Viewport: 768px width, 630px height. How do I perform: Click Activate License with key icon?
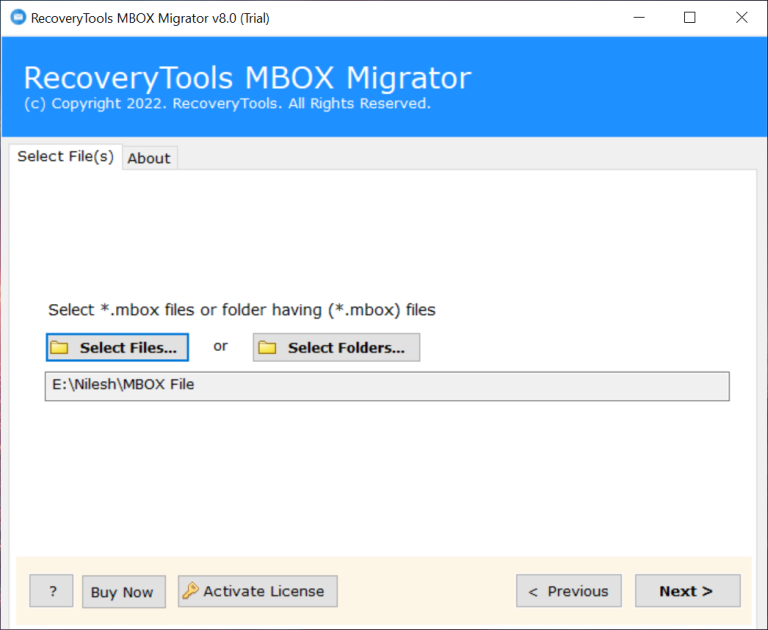click(258, 591)
